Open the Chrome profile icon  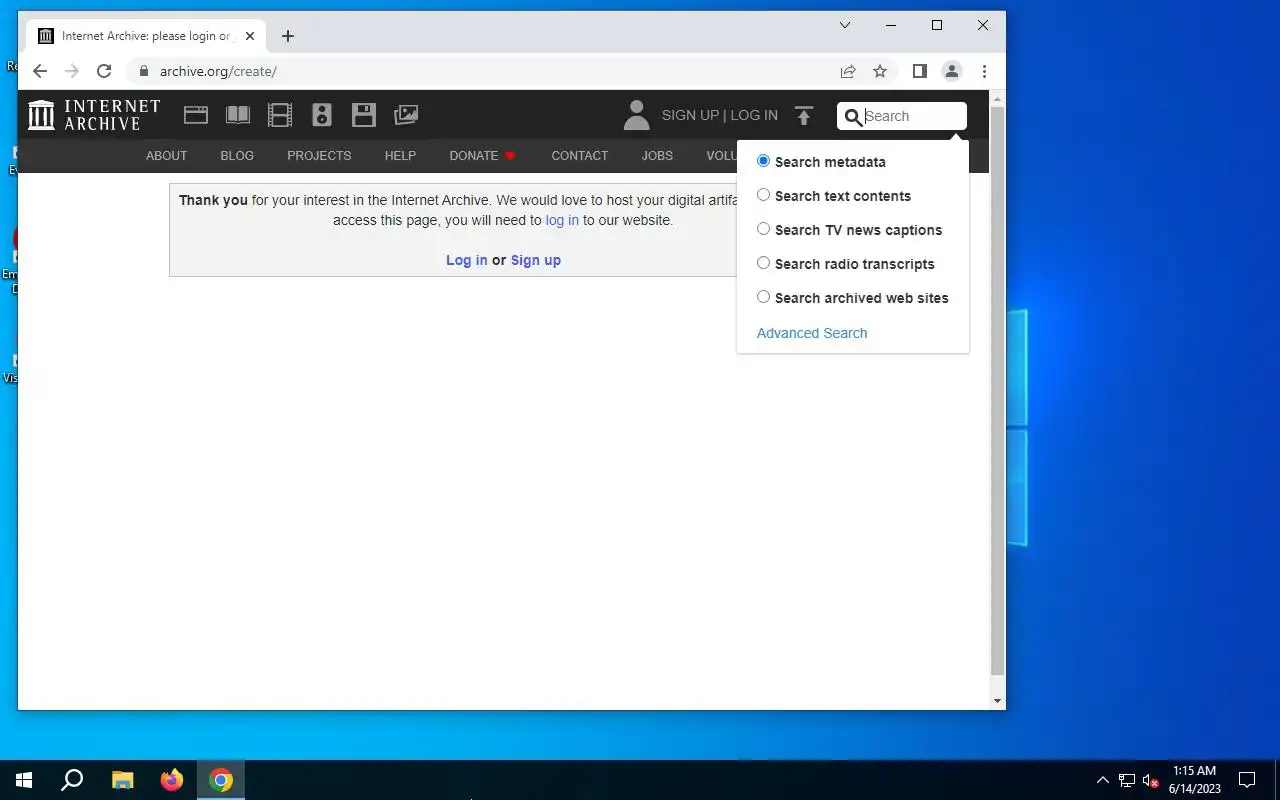952,71
